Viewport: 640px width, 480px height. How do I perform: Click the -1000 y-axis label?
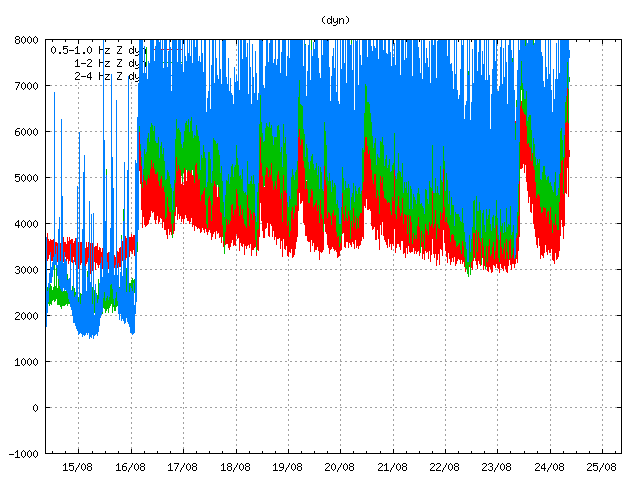[x=23, y=454]
